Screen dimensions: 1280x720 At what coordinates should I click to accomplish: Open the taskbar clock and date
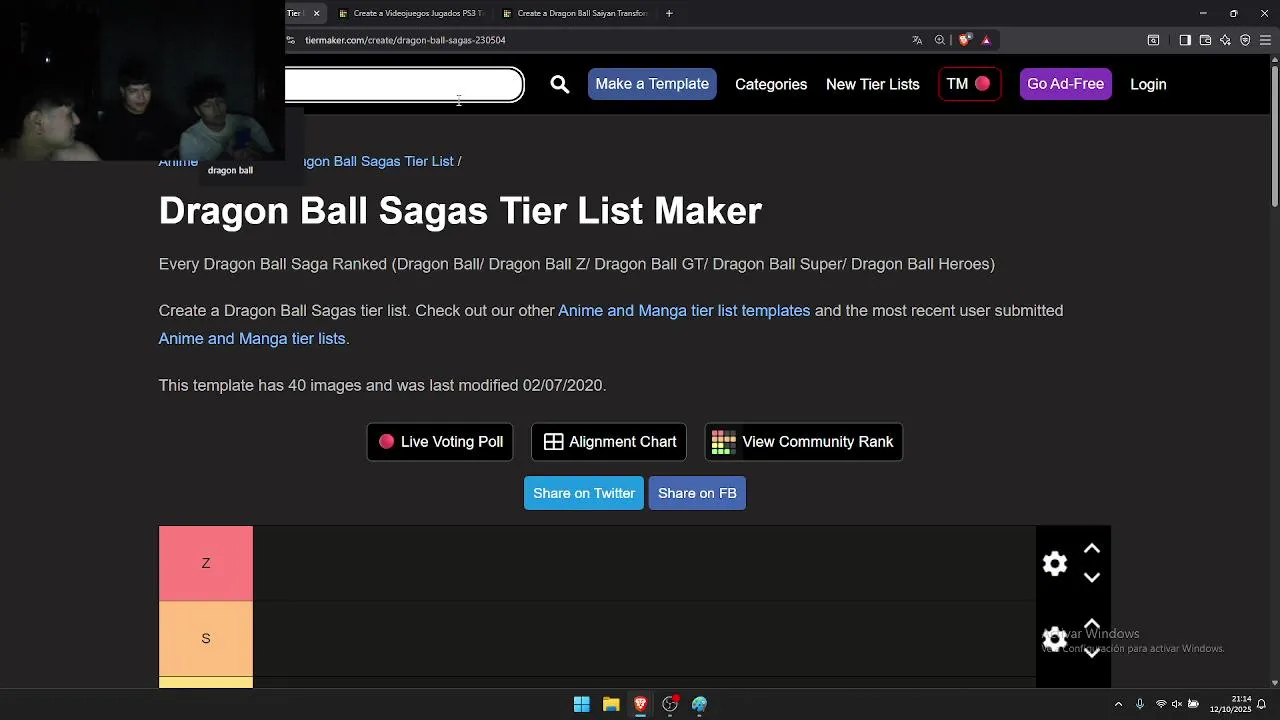[x=1230, y=704]
